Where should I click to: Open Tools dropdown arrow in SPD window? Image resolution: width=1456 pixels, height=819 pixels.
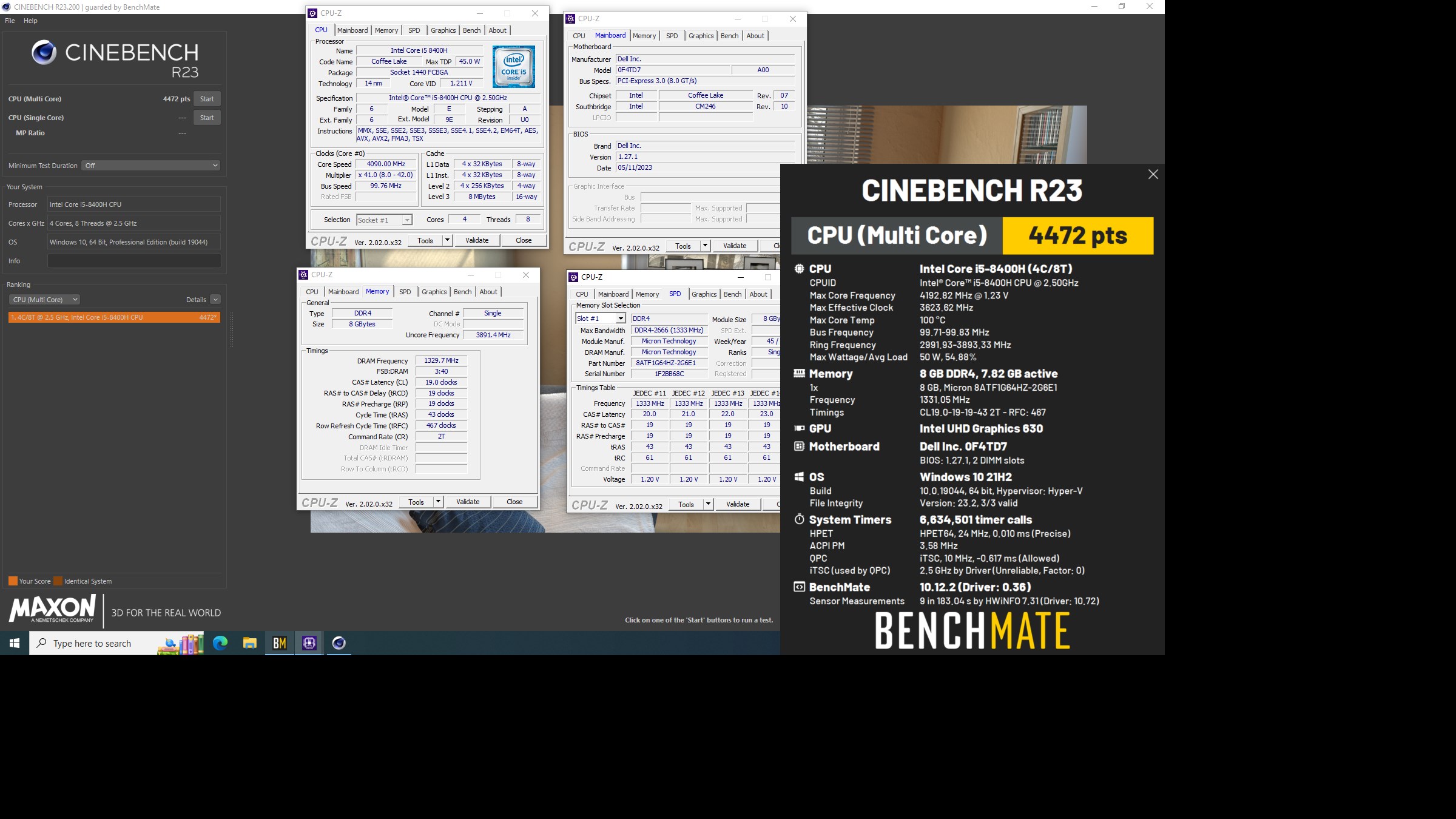coord(707,504)
